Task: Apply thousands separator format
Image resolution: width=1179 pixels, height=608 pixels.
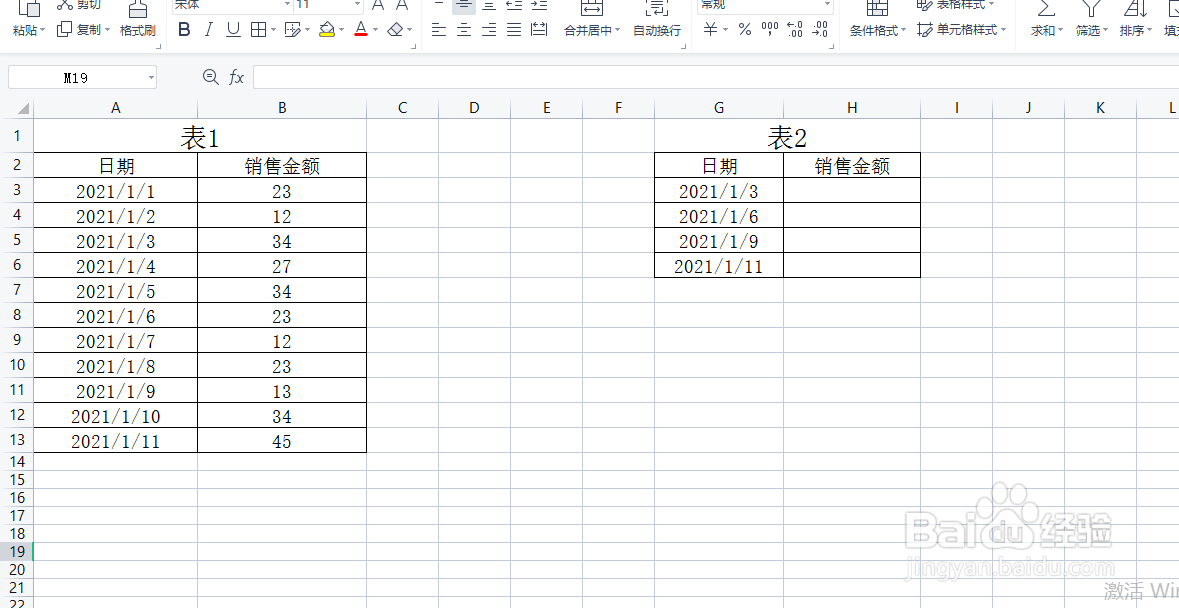Action: pos(770,29)
